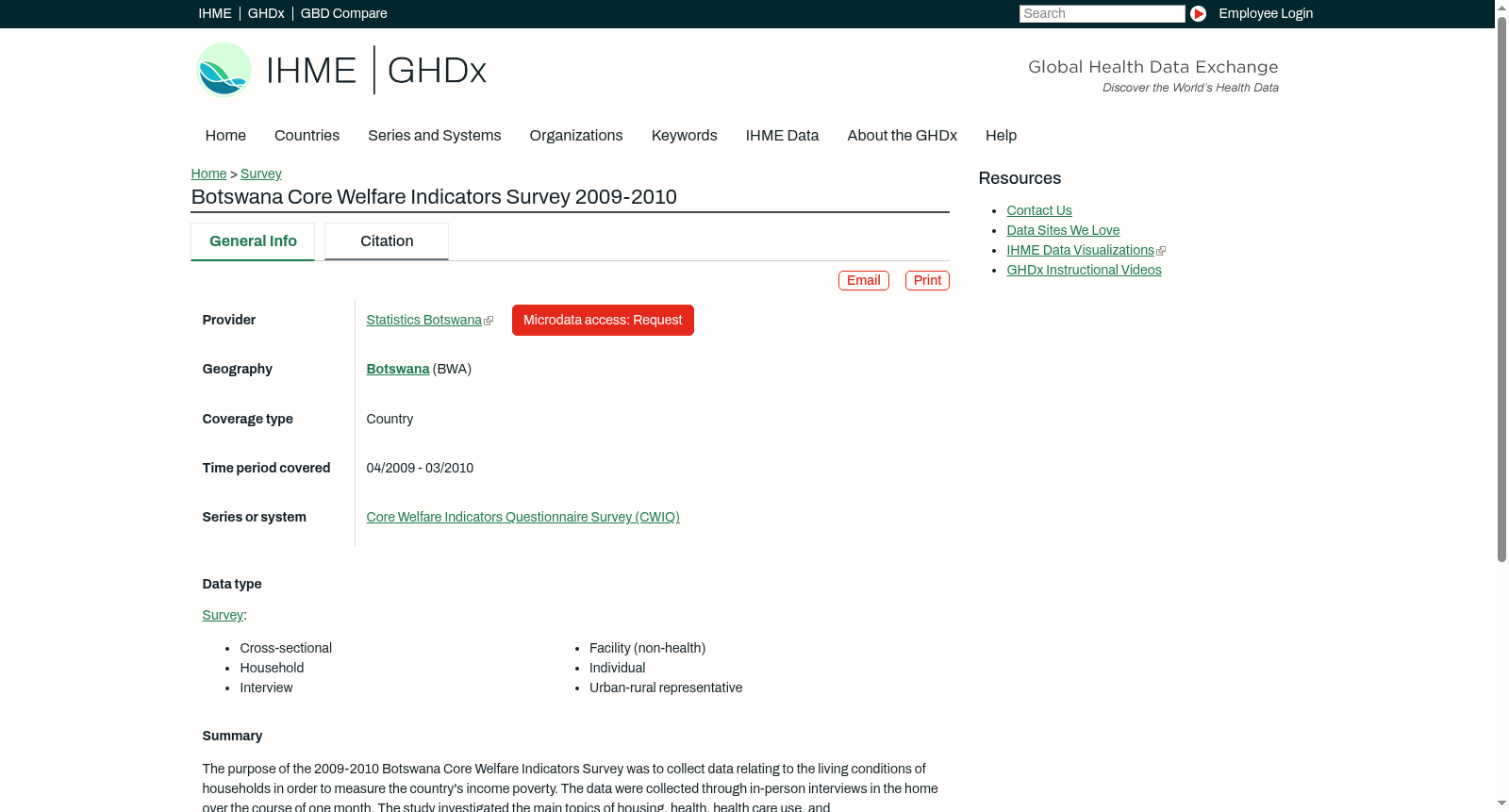Open Data Sites We Love link
1509x812 pixels.
pyautogui.click(x=1063, y=230)
